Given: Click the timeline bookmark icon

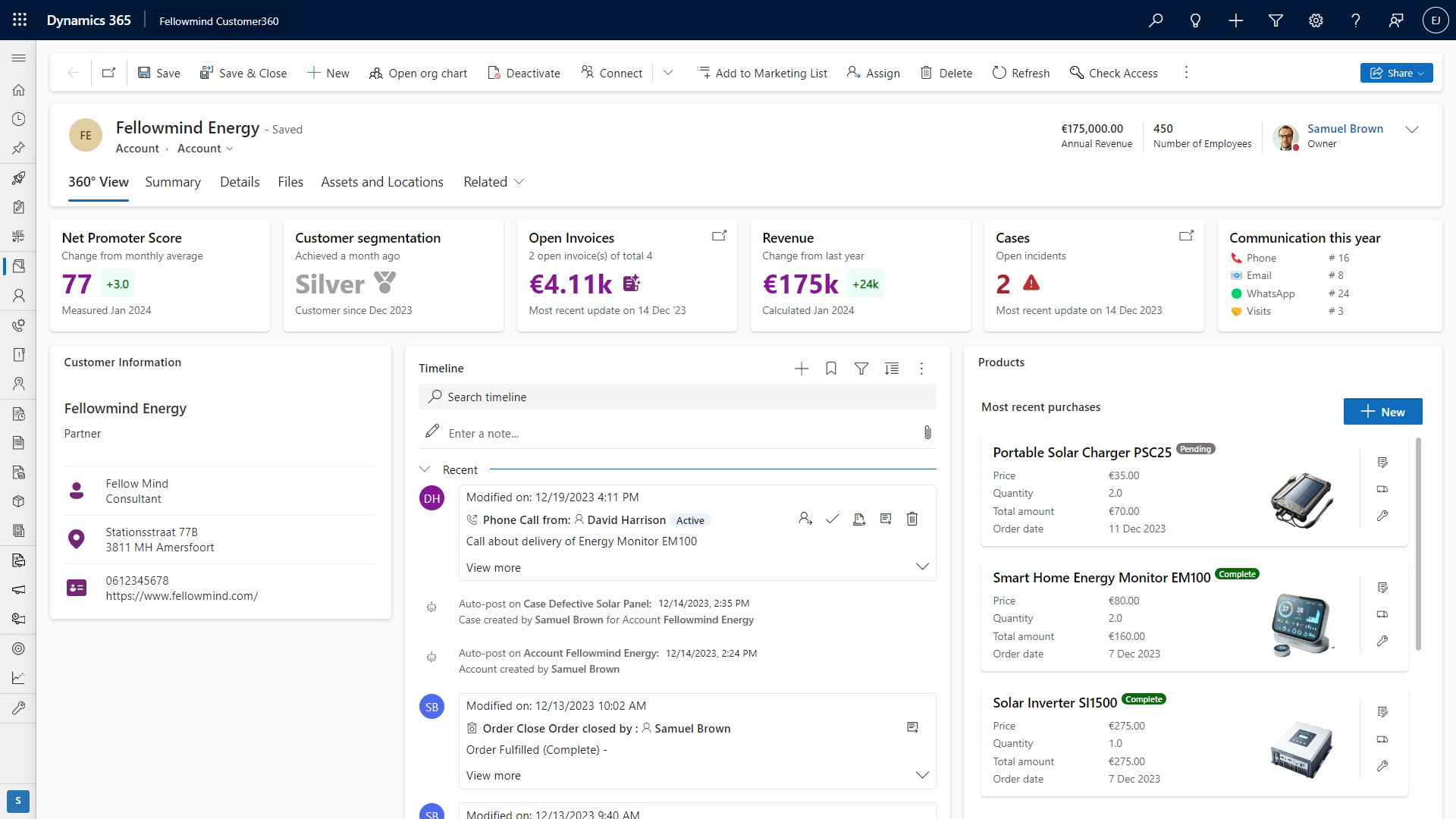Looking at the screenshot, I should tap(831, 369).
